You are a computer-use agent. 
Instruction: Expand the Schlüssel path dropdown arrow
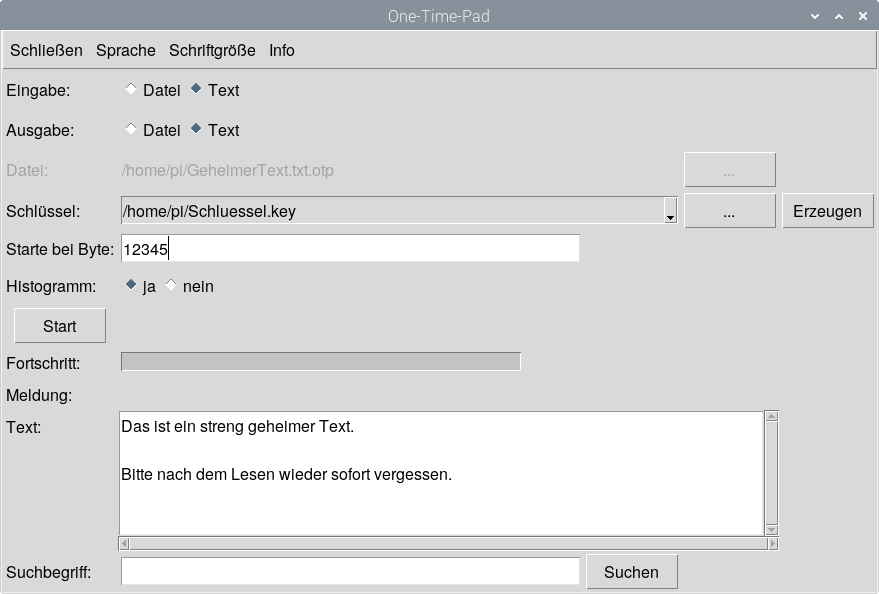[x=670, y=212]
